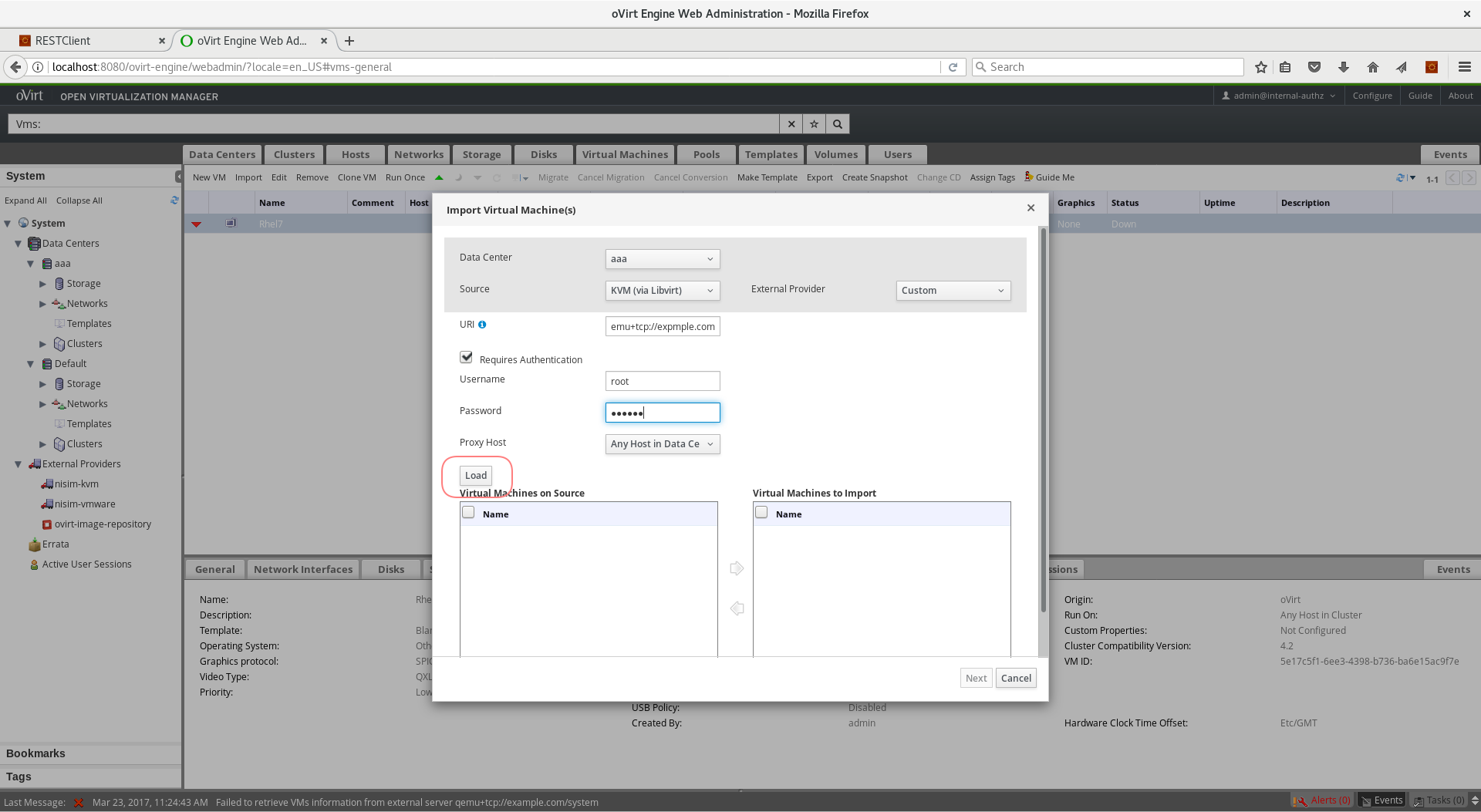Check select-all in Virtual Machines on Source
The image size is (1481, 812).
click(x=468, y=513)
